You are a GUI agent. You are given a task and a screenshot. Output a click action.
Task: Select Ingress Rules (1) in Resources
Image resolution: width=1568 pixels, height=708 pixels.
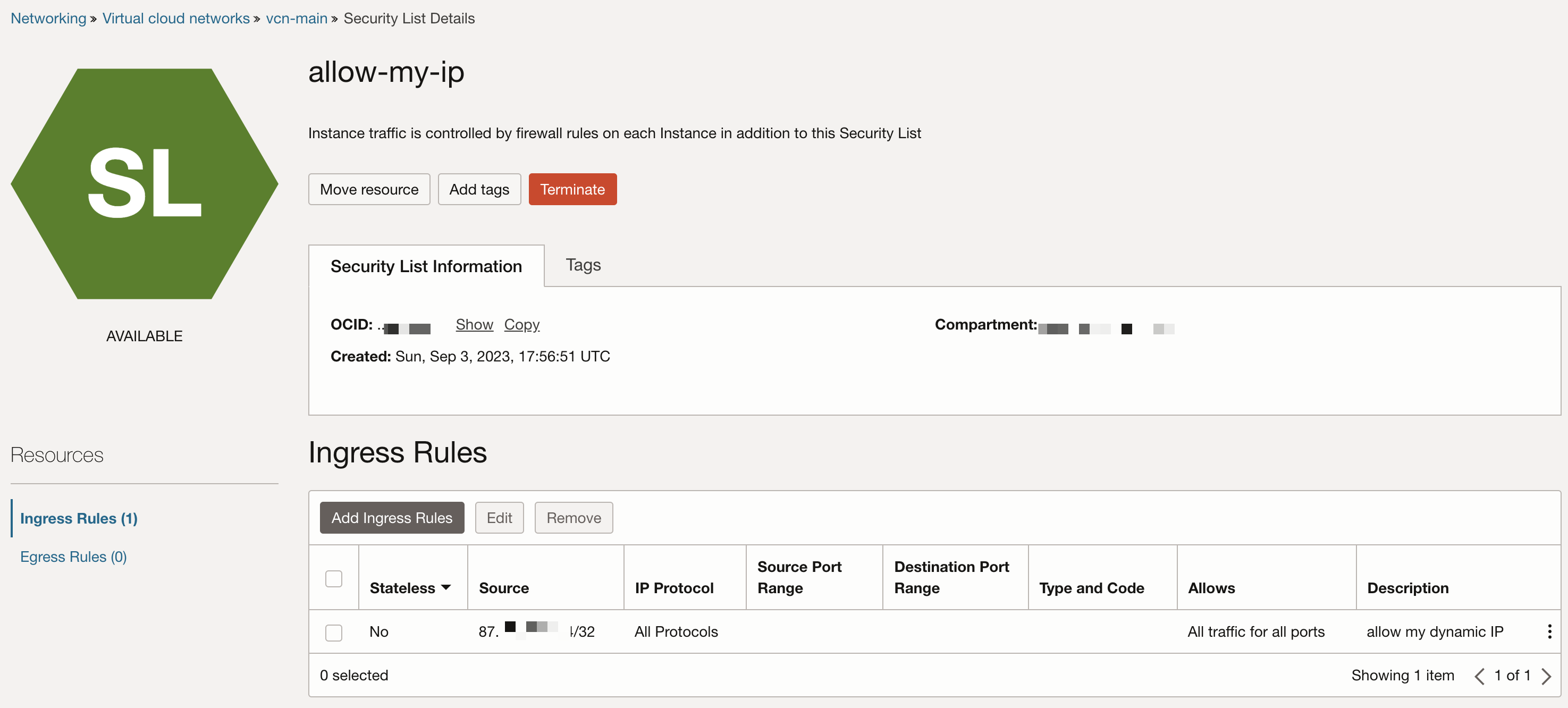(x=79, y=518)
